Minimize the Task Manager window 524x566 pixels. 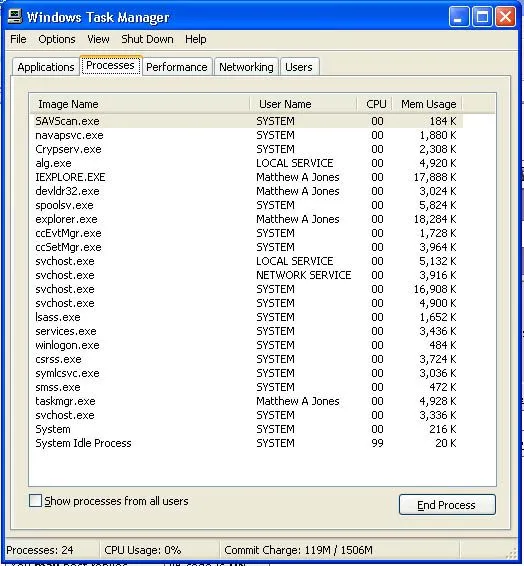(459, 17)
